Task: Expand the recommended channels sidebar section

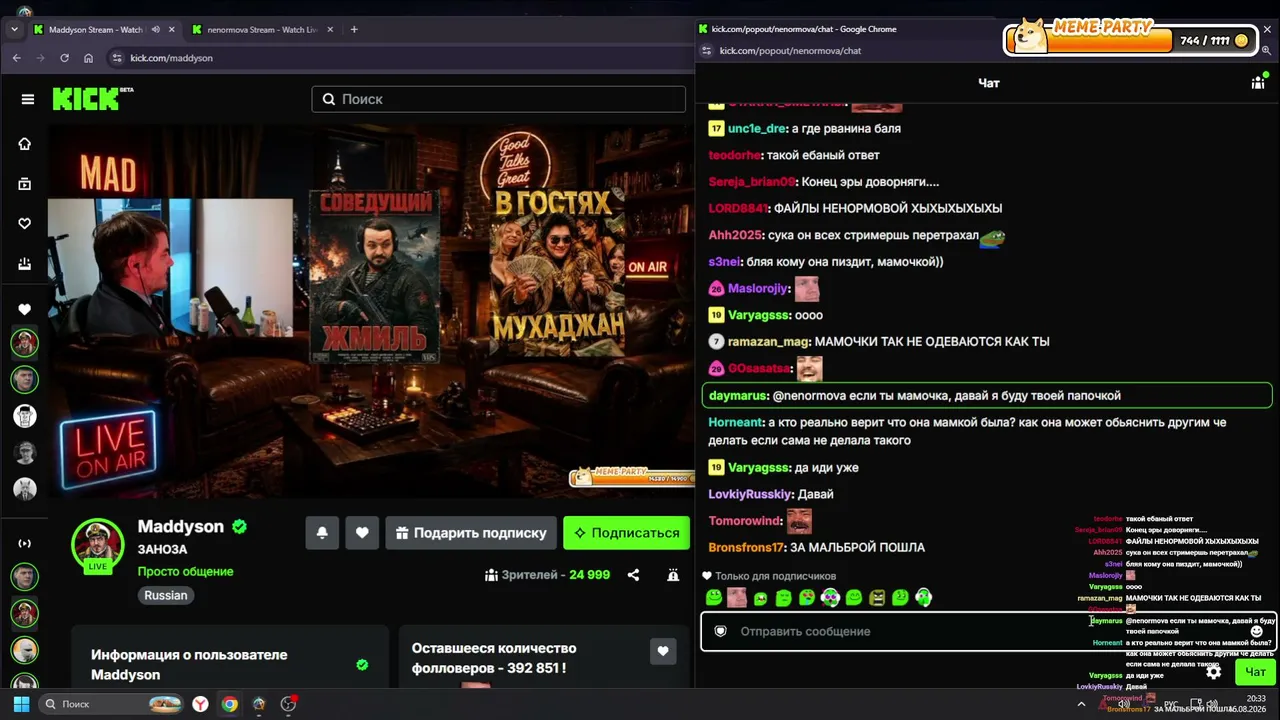Action: (25, 544)
